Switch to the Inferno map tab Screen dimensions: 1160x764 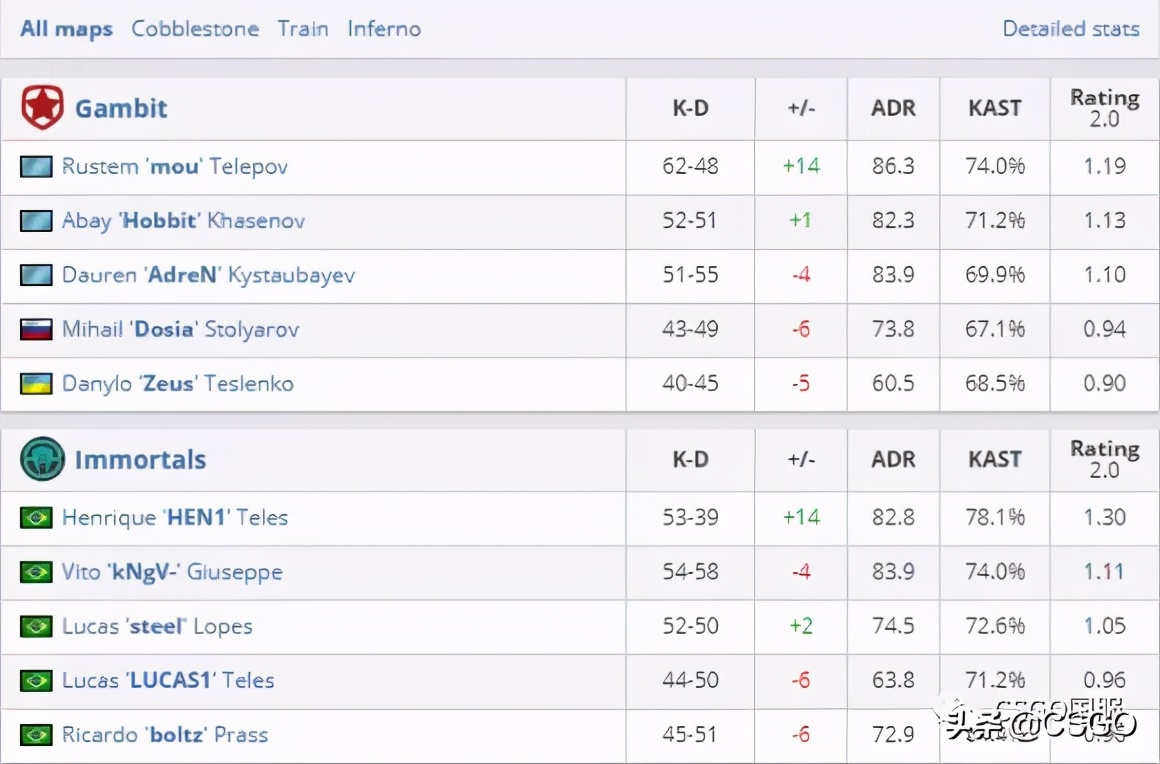(x=384, y=29)
